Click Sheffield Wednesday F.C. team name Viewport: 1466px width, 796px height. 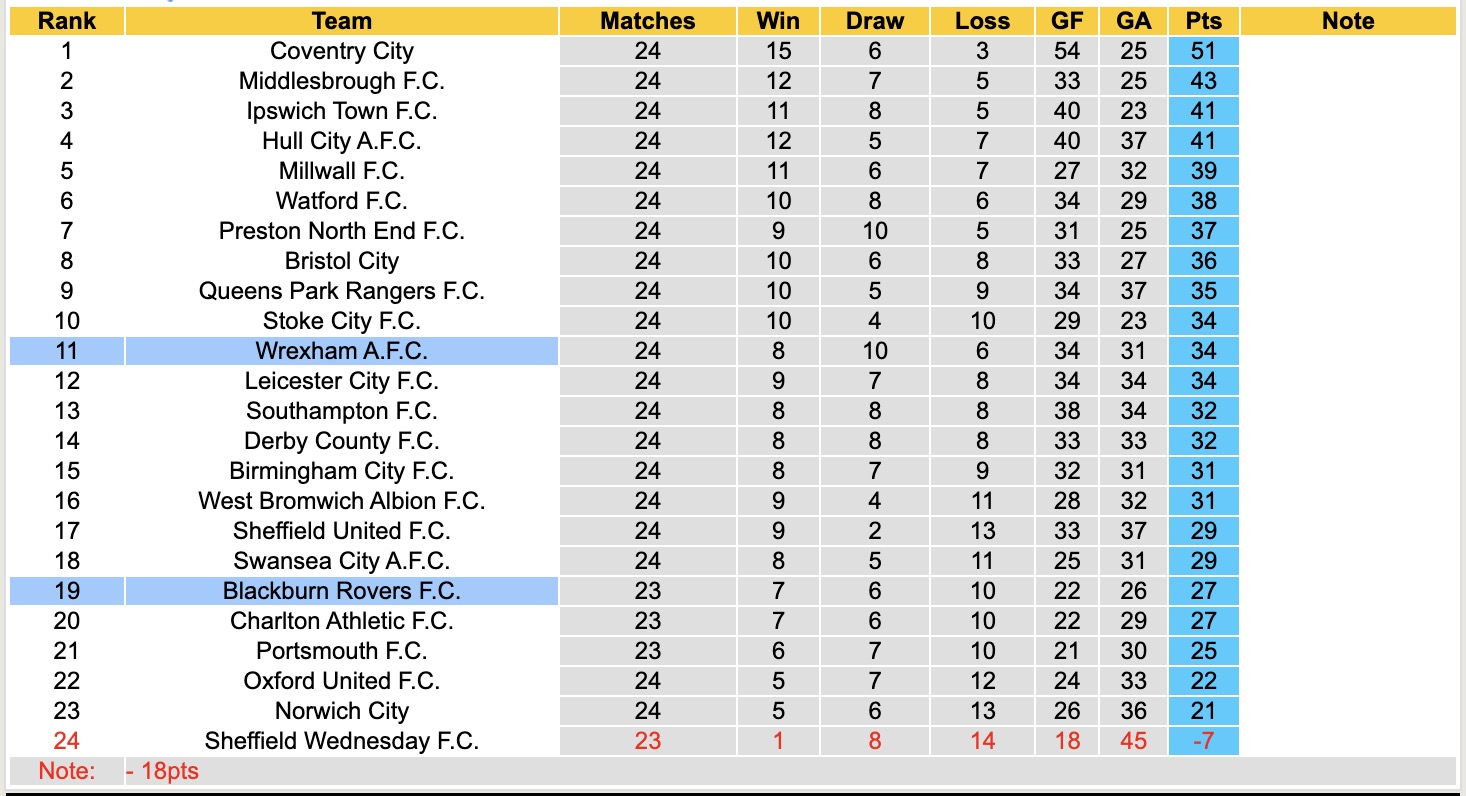(342, 741)
